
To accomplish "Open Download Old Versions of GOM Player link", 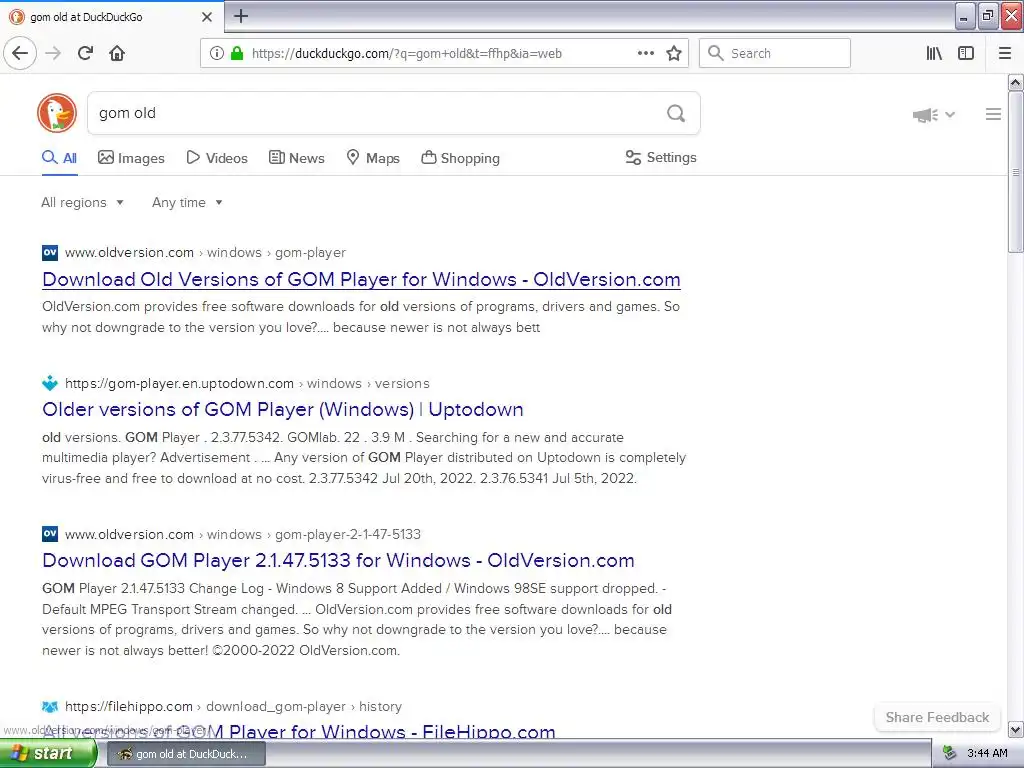I will 361,280.
